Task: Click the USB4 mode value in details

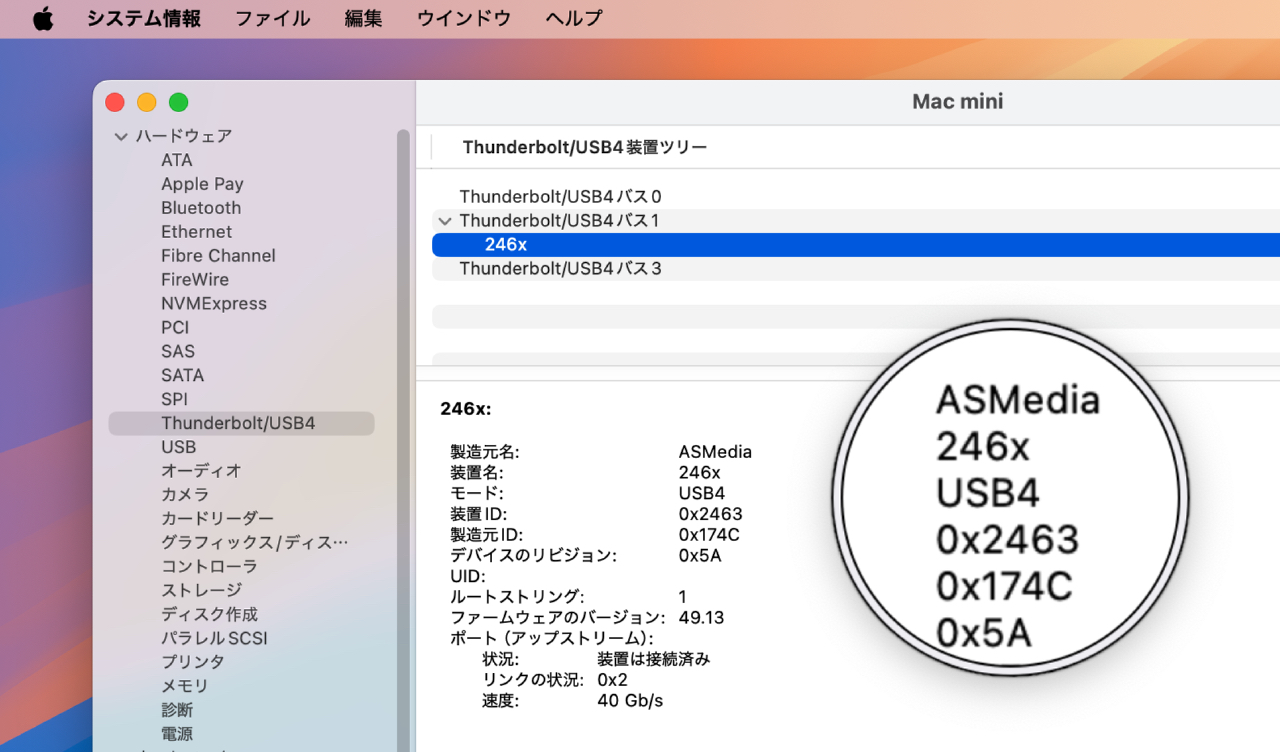Action: click(x=702, y=493)
